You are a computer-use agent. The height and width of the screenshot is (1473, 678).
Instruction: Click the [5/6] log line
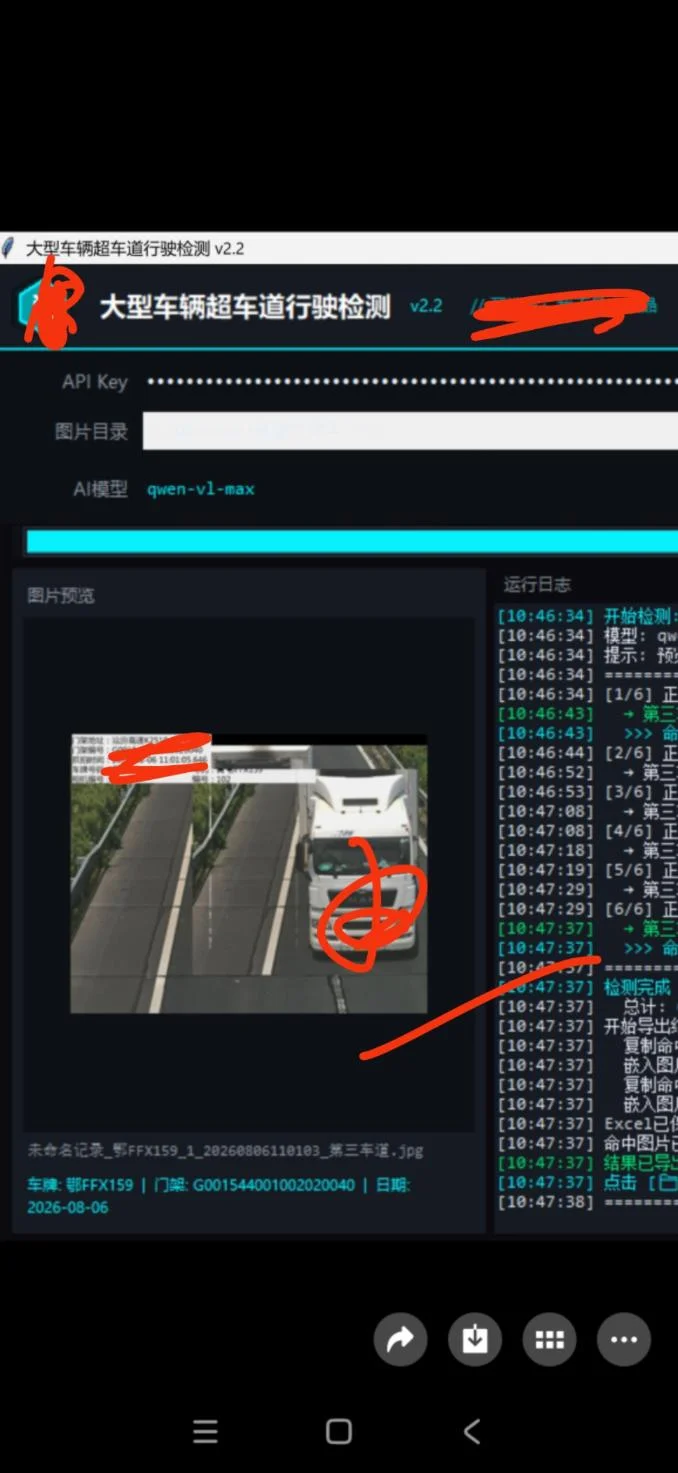(587, 870)
